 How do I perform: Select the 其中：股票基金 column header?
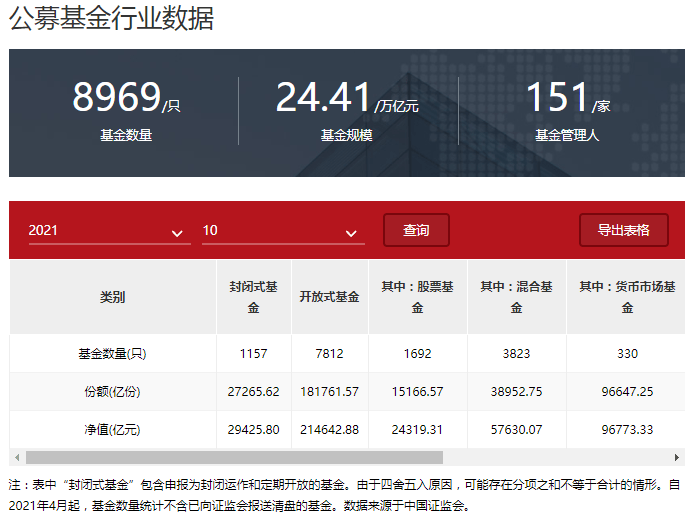tap(418, 297)
